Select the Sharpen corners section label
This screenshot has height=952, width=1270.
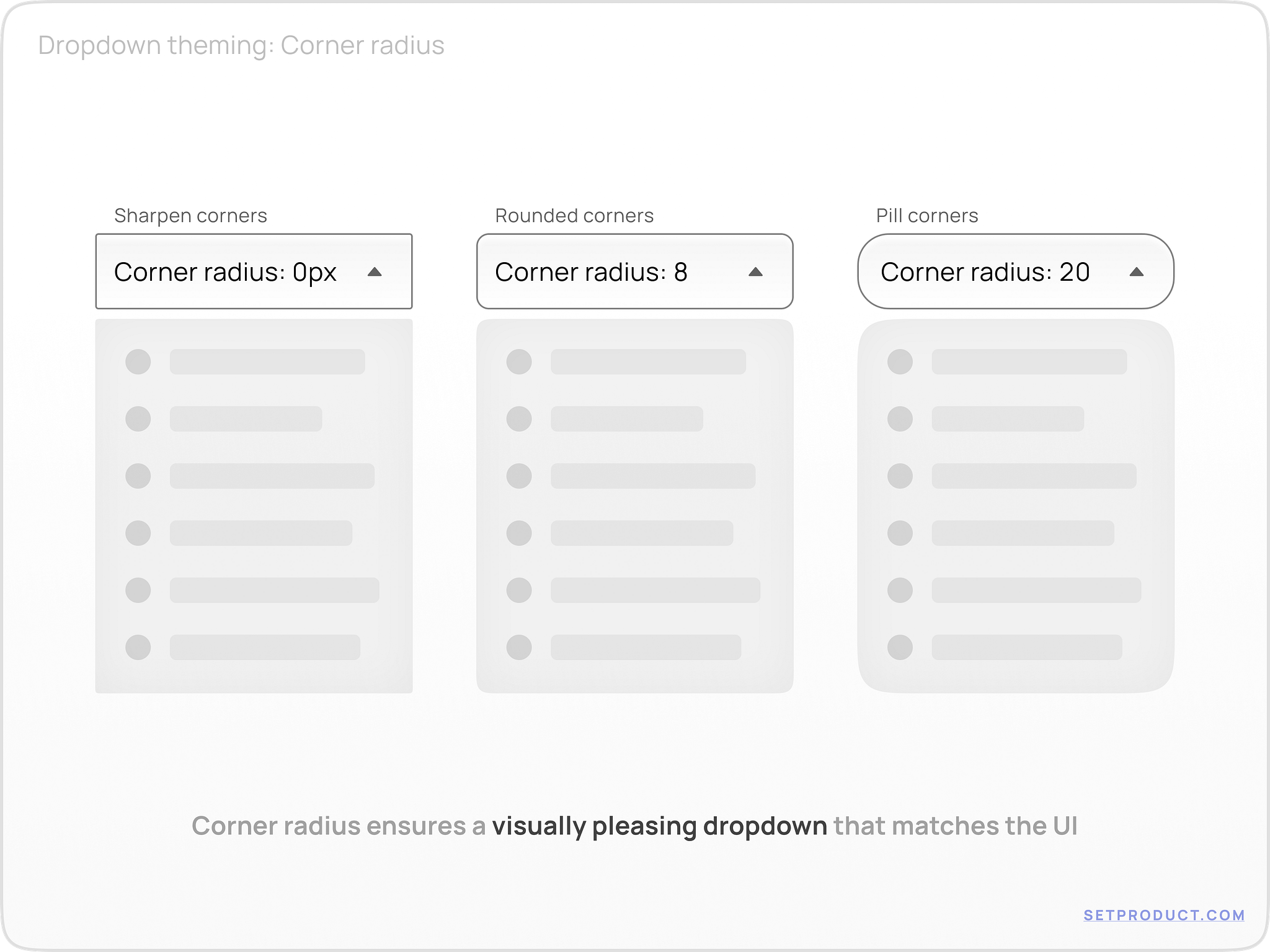(190, 216)
